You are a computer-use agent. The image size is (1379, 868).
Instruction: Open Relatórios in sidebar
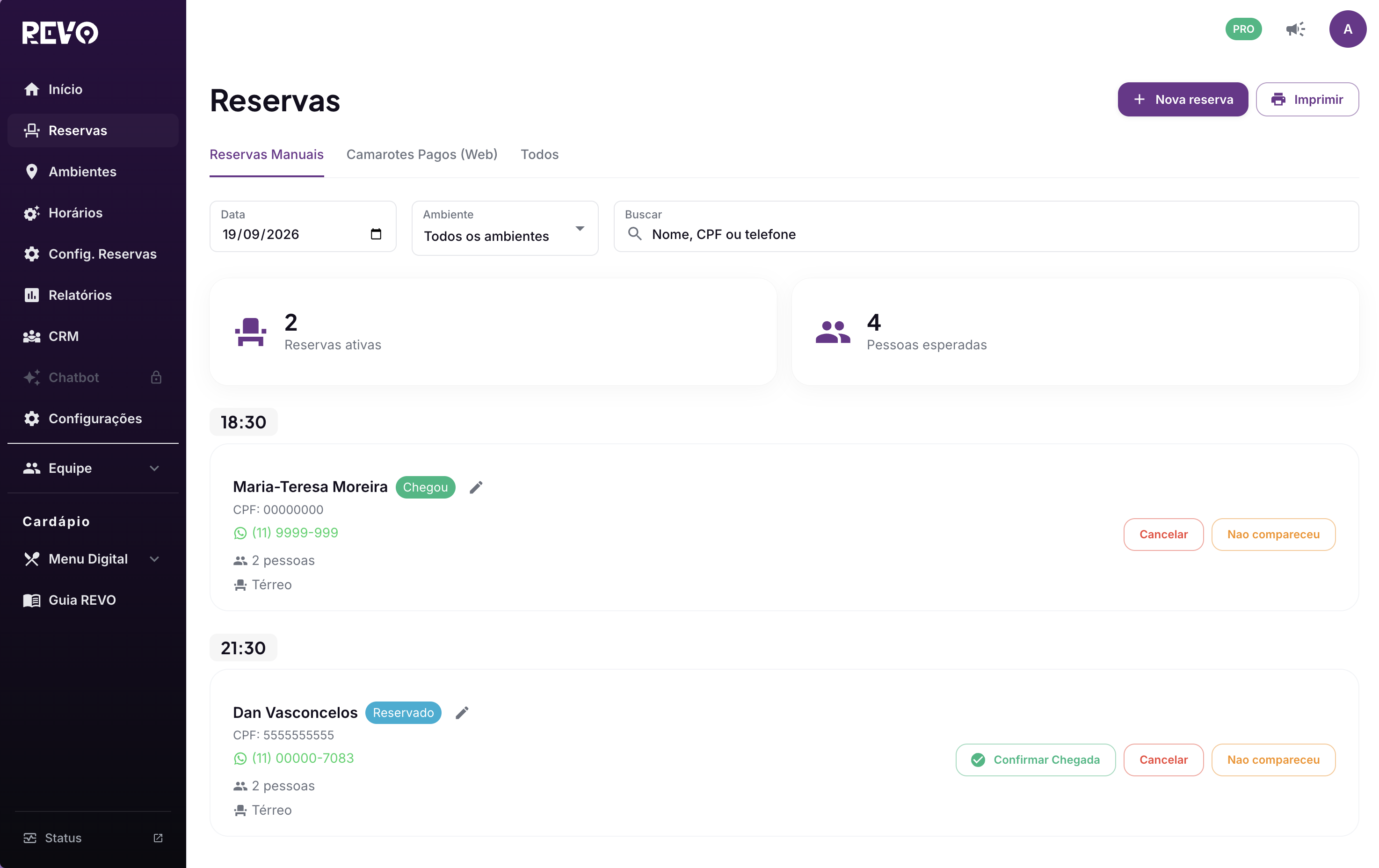click(93, 296)
